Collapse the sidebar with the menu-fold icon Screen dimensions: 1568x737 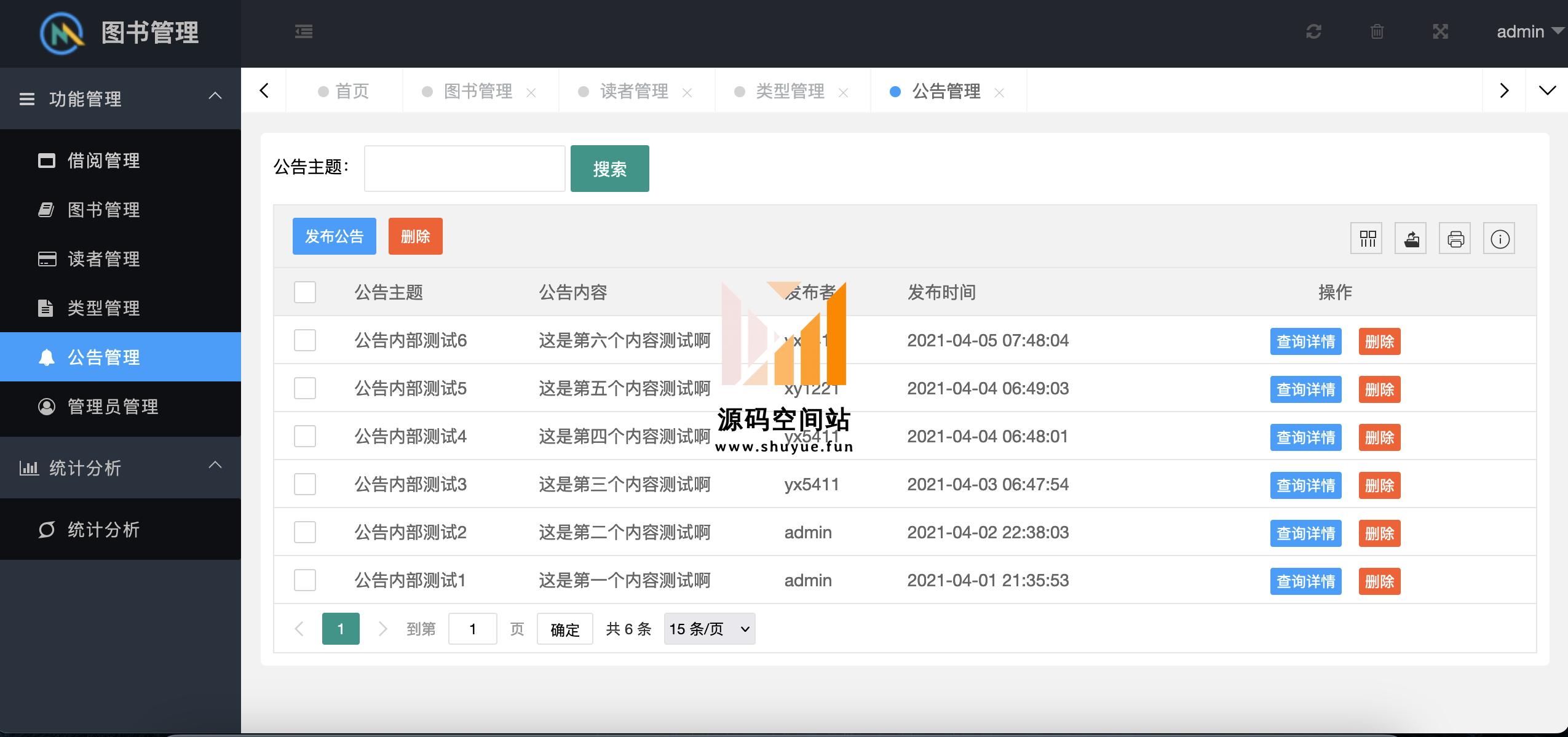coord(304,31)
